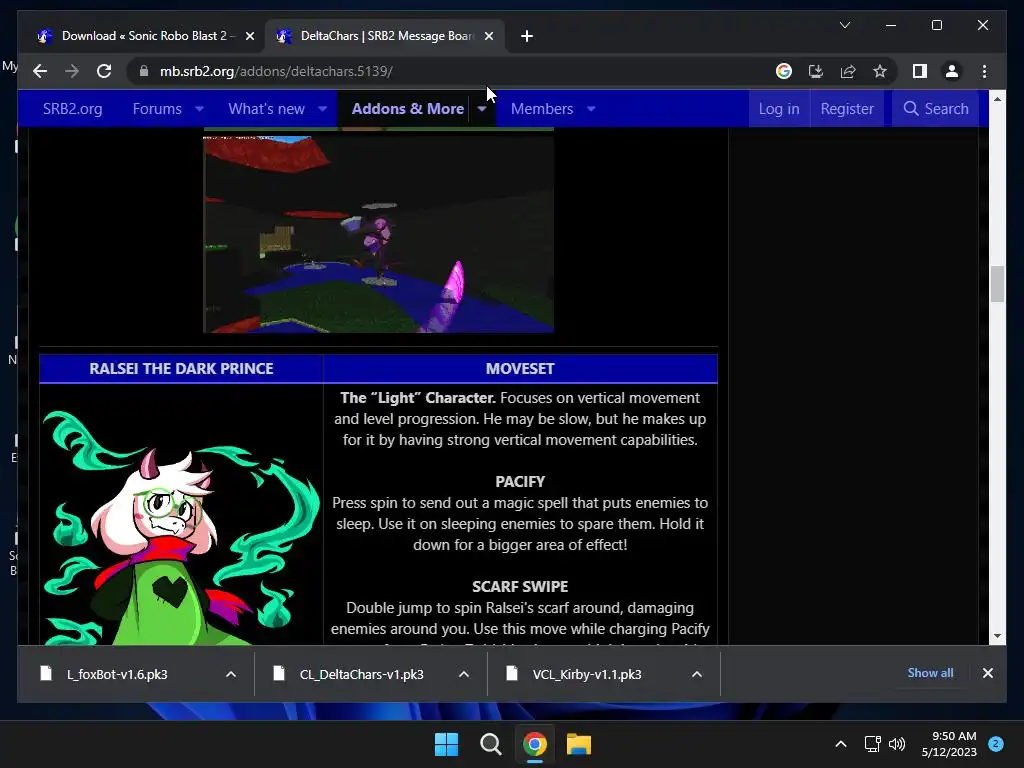Open the notification badge showing 2
The width and height of the screenshot is (1024, 768).
[996, 744]
